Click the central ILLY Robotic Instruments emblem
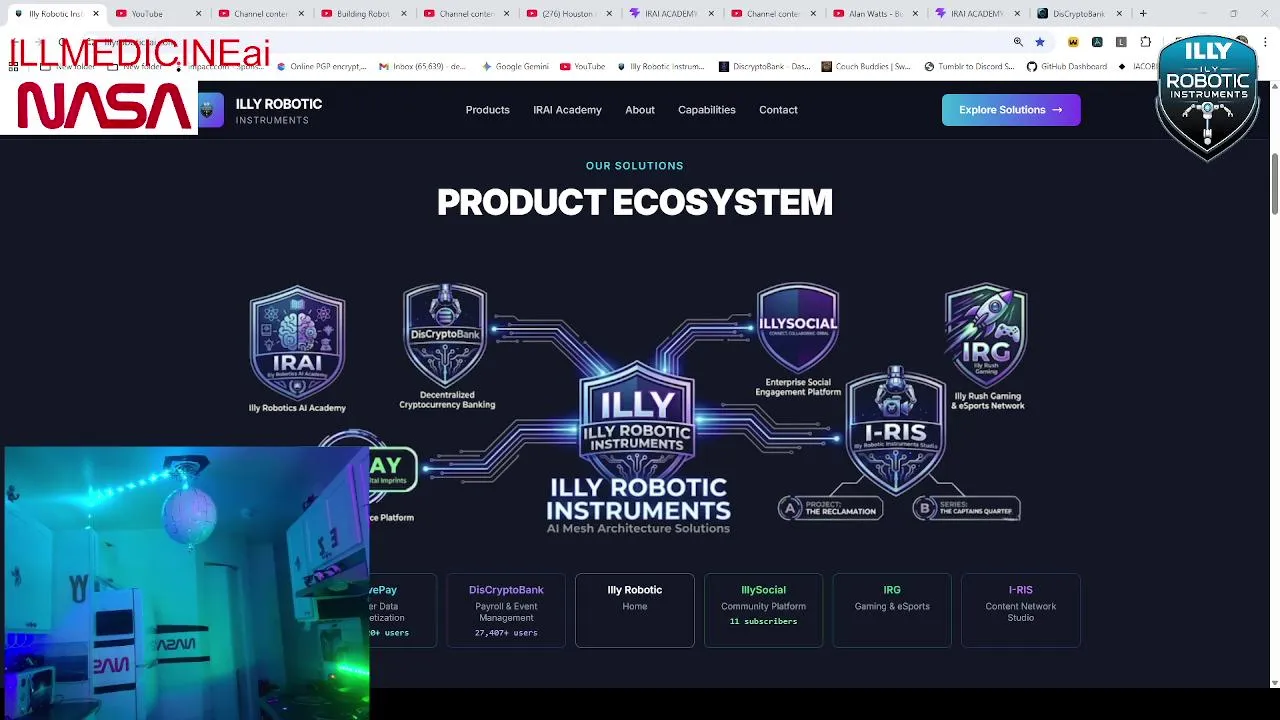Screen dimensions: 1280x720 (x=637, y=422)
